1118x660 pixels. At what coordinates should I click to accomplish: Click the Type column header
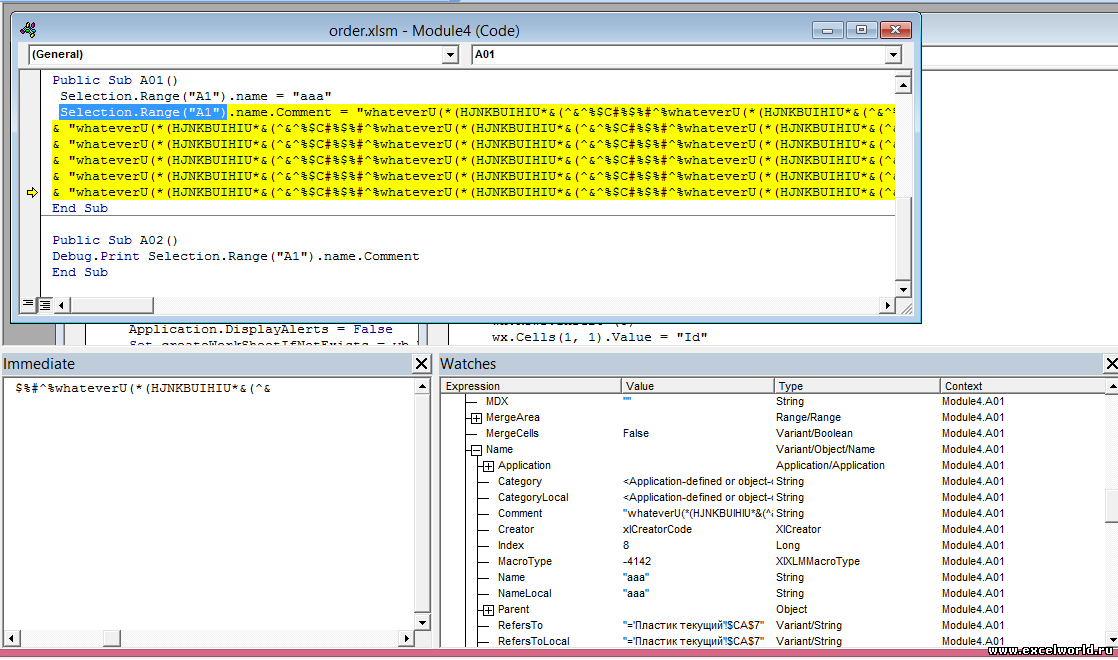tap(857, 386)
